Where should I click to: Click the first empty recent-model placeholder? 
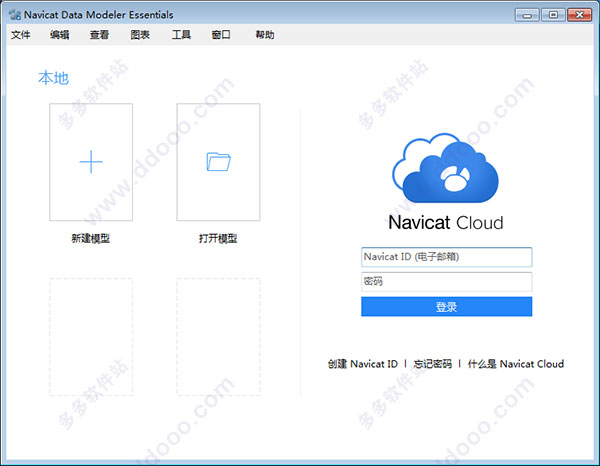(91, 337)
